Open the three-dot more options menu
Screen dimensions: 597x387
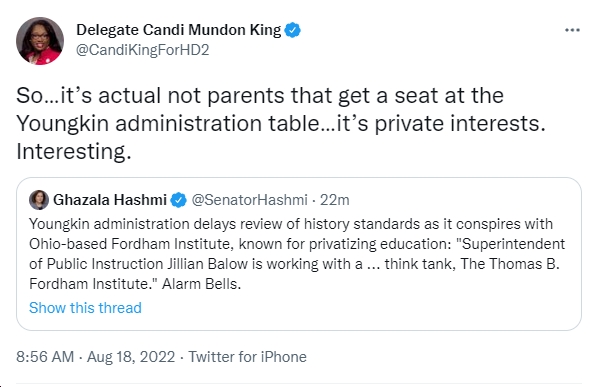(572, 30)
